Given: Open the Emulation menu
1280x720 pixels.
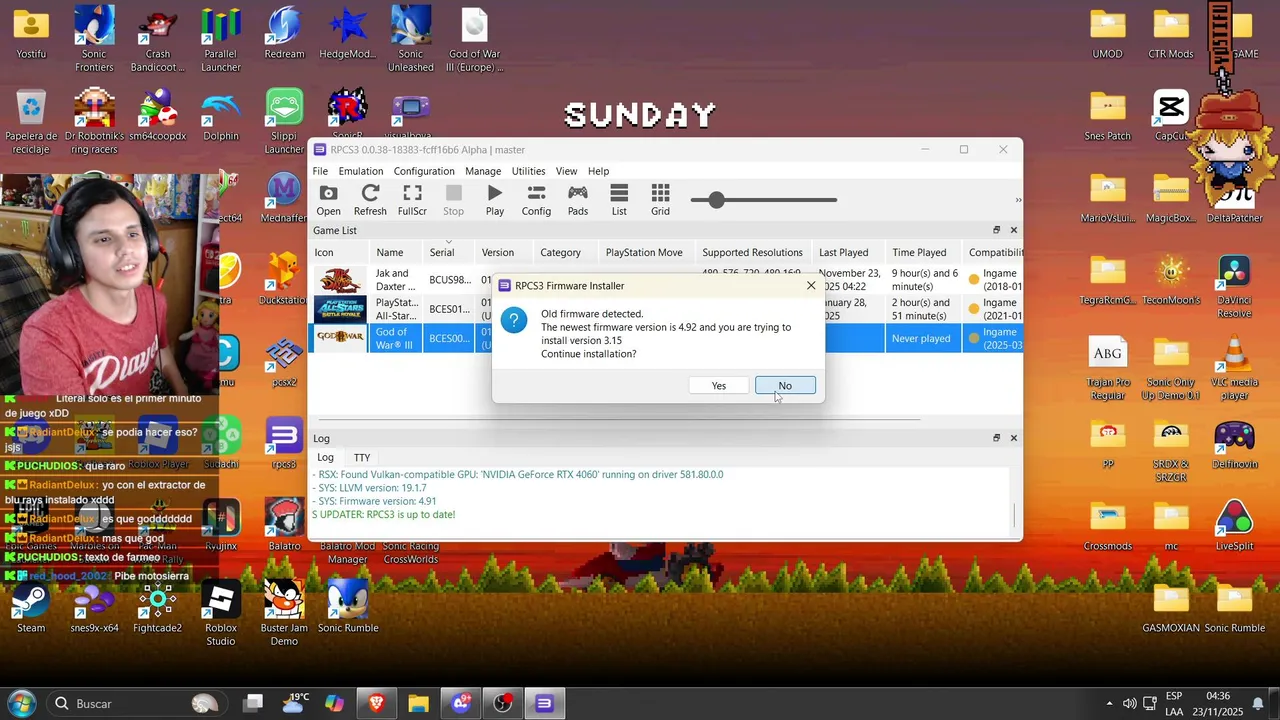Looking at the screenshot, I should click(x=361, y=171).
